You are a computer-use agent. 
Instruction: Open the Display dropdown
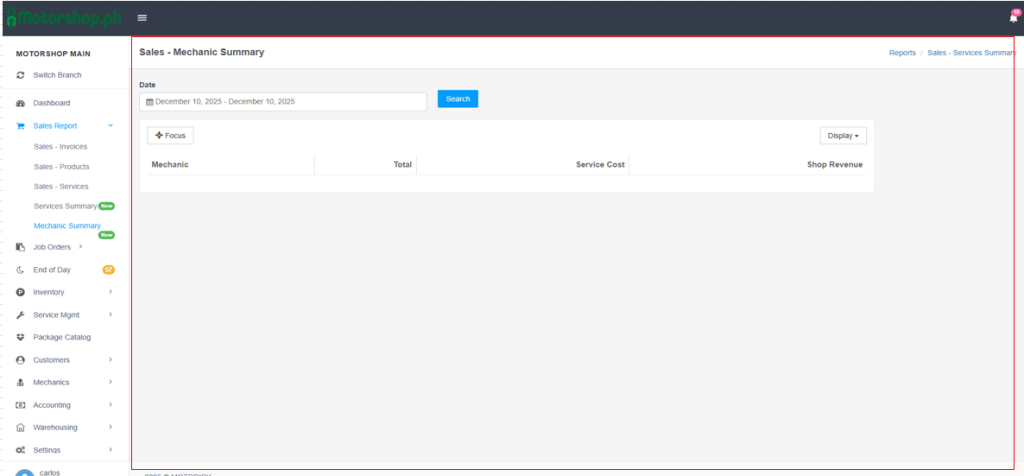[843, 135]
